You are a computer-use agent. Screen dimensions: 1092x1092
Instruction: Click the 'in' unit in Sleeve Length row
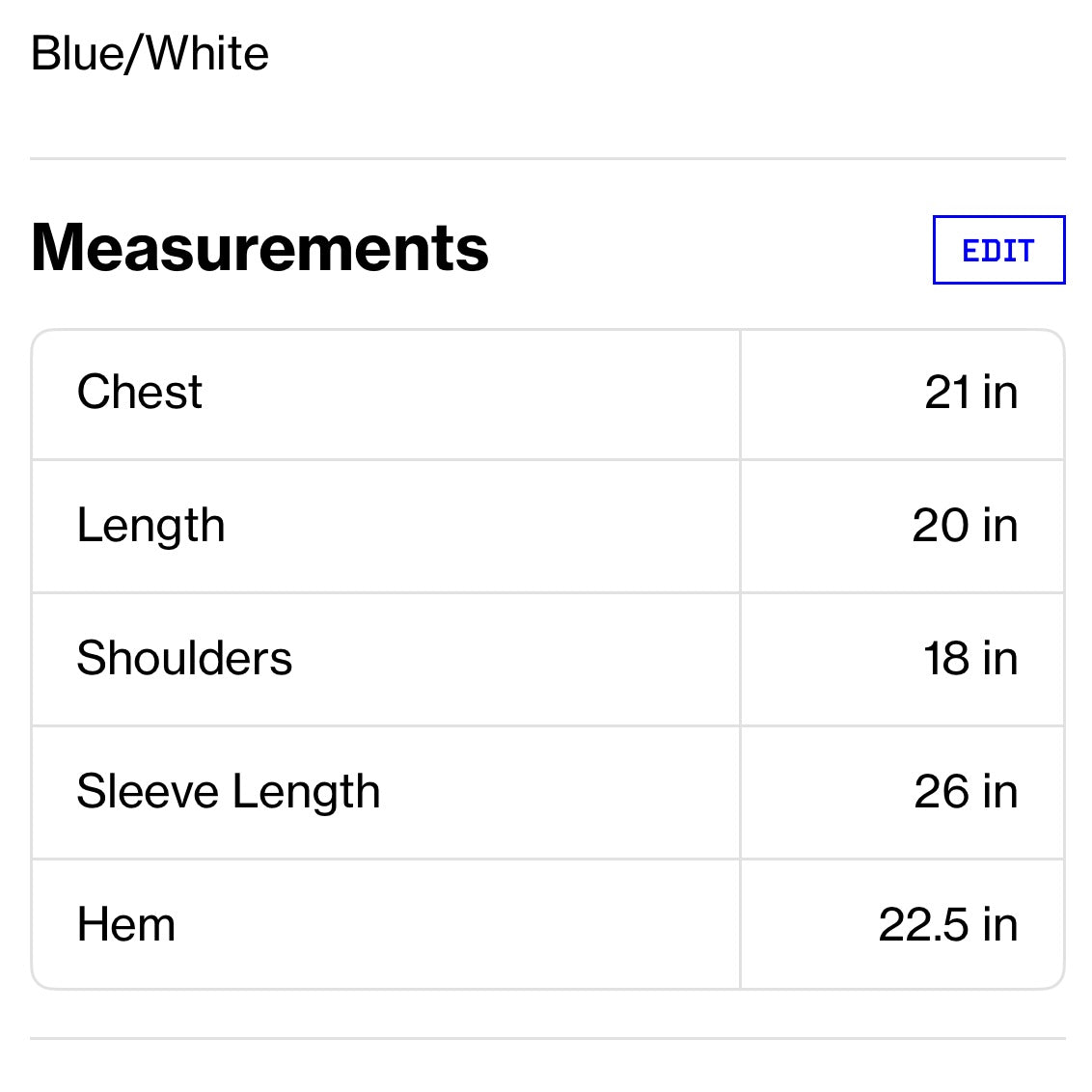click(1000, 792)
